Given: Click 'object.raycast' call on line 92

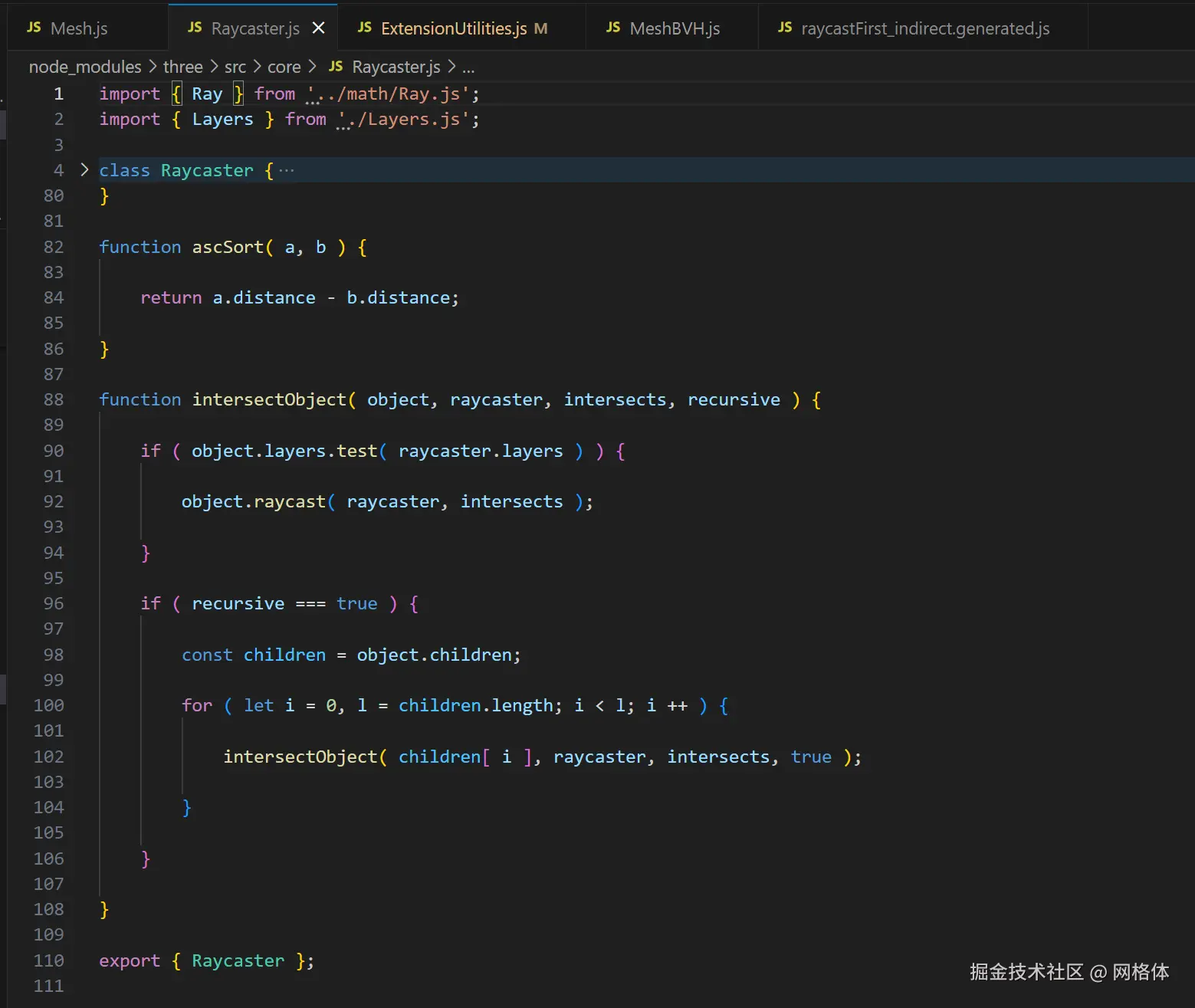Looking at the screenshot, I should [x=254, y=501].
